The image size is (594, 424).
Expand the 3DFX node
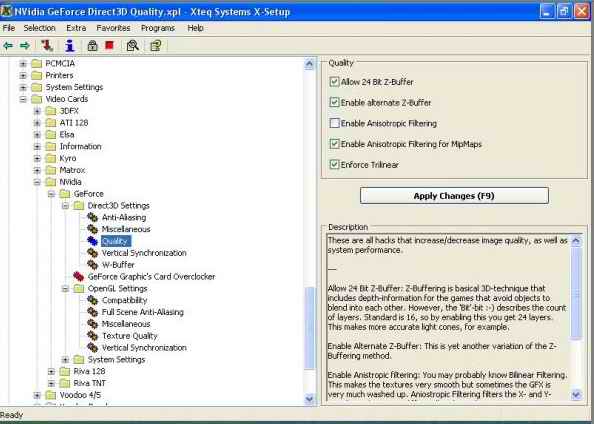(37, 111)
